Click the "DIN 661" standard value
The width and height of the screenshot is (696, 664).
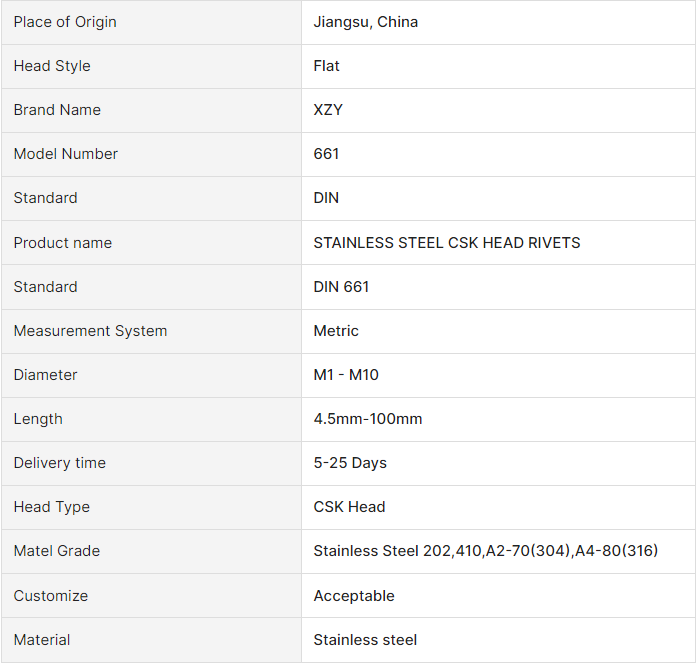click(x=342, y=287)
